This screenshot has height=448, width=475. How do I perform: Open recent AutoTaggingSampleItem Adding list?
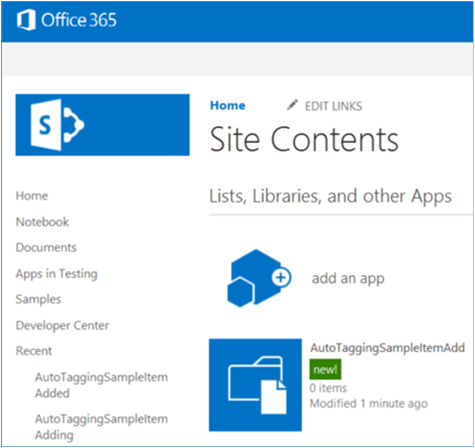coord(101,427)
